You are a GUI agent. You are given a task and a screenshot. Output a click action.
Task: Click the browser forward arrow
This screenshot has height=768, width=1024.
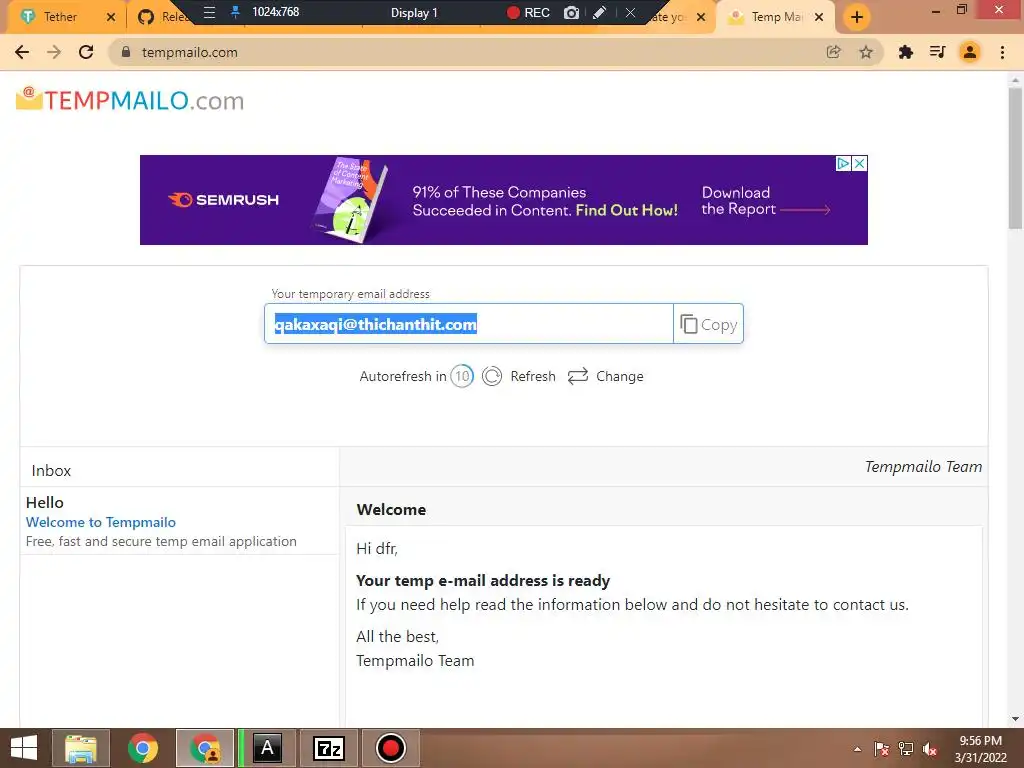tap(54, 52)
